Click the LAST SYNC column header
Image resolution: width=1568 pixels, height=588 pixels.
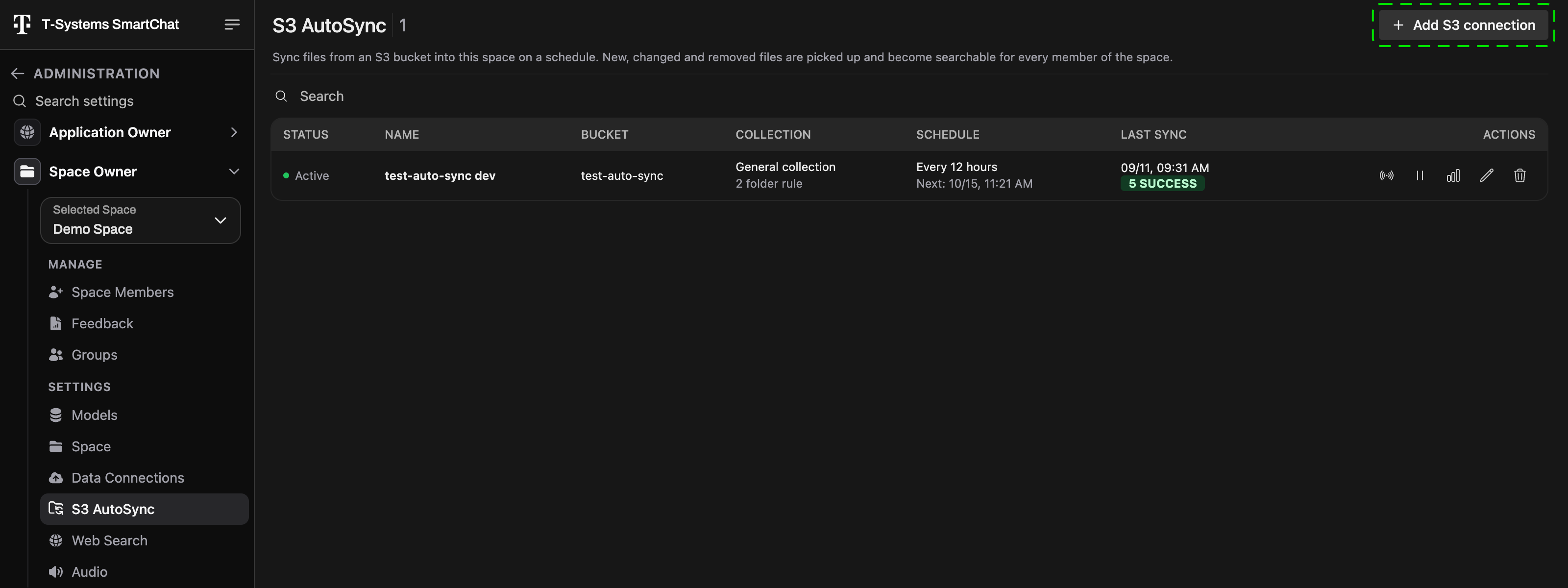[1153, 135]
